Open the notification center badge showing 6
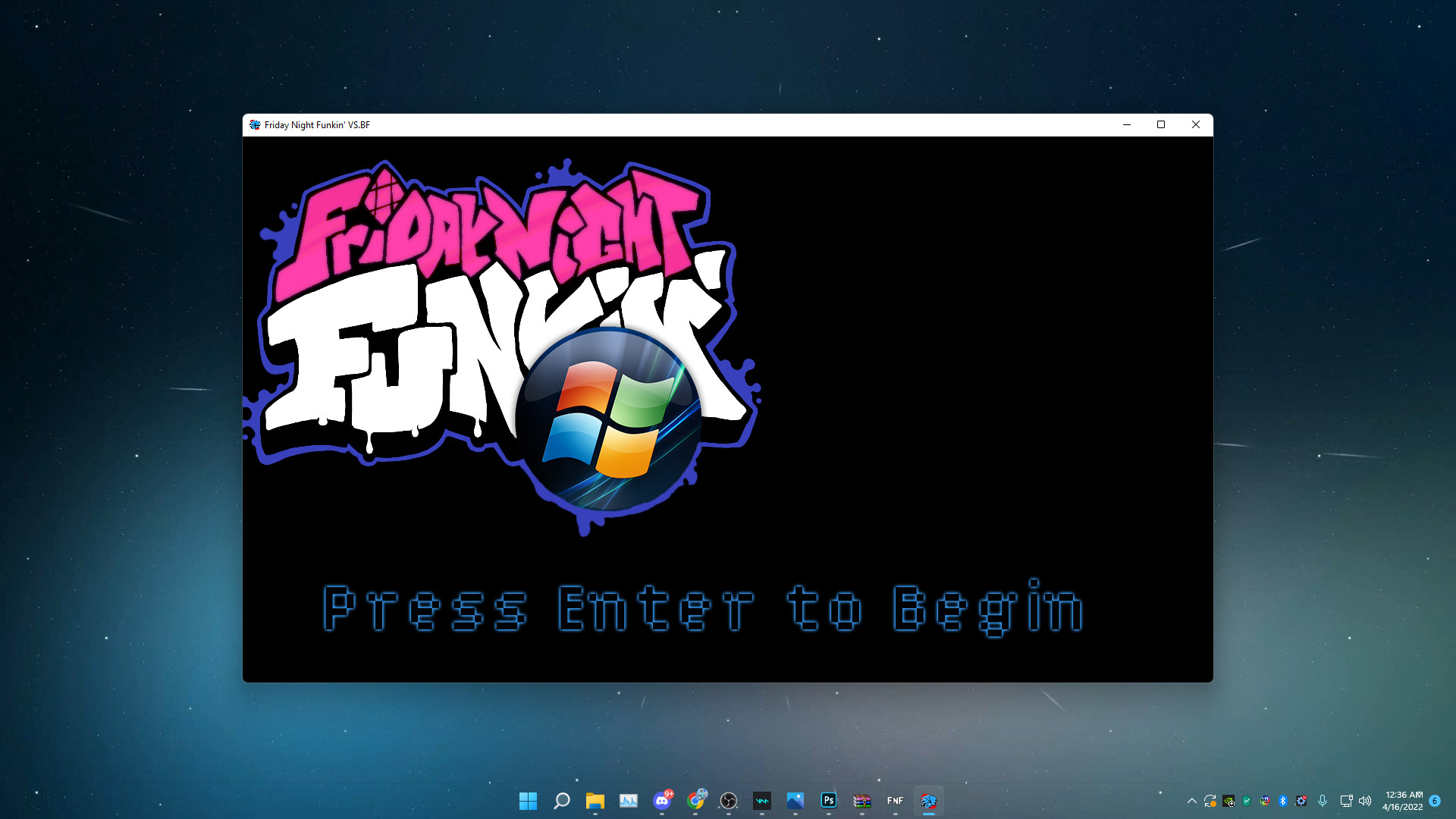Image resolution: width=1456 pixels, height=819 pixels. 1435,801
